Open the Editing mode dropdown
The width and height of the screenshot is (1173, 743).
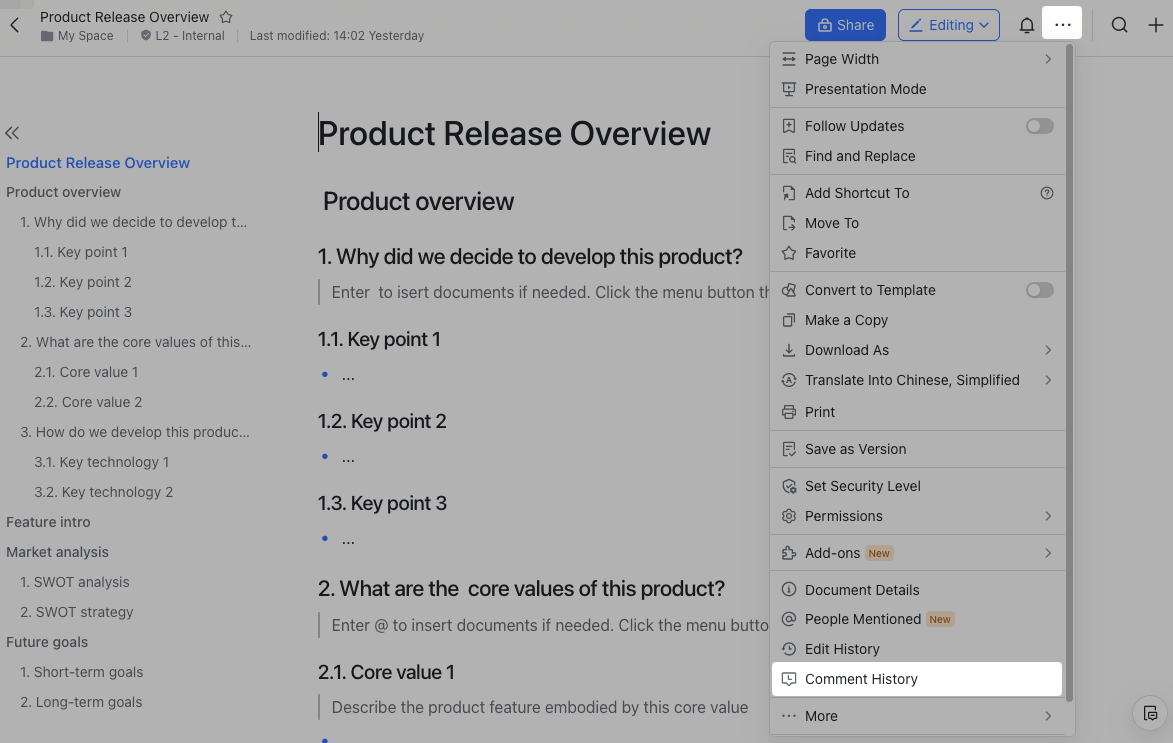pyautogui.click(x=949, y=25)
